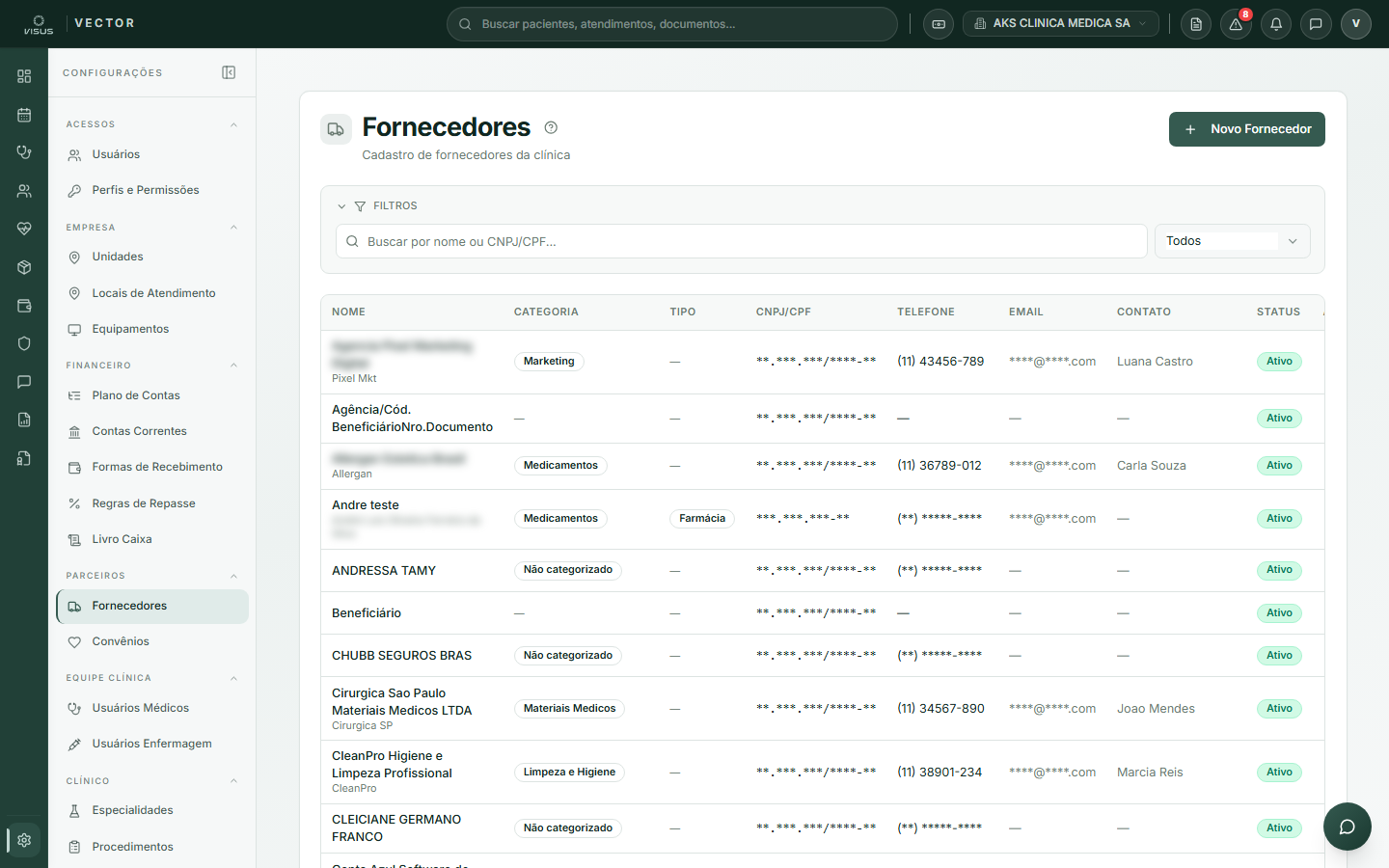Open Usuários Médicos in sidebar
Image resolution: width=1389 pixels, height=868 pixels.
152,708
